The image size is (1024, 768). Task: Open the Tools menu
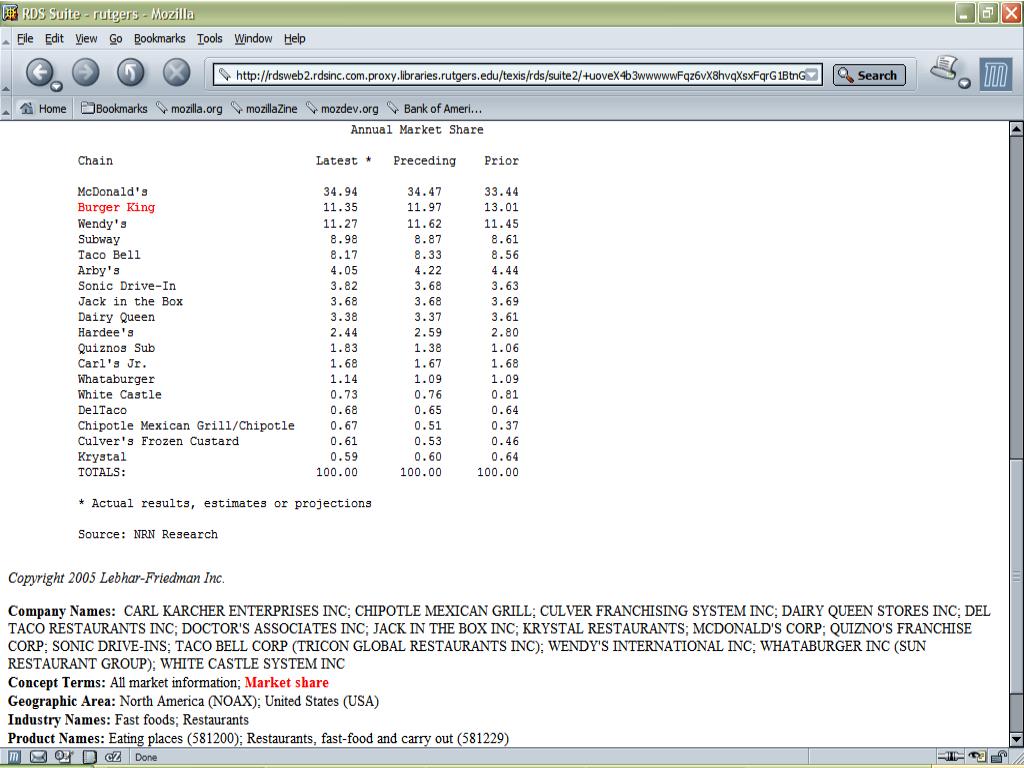[x=210, y=39]
